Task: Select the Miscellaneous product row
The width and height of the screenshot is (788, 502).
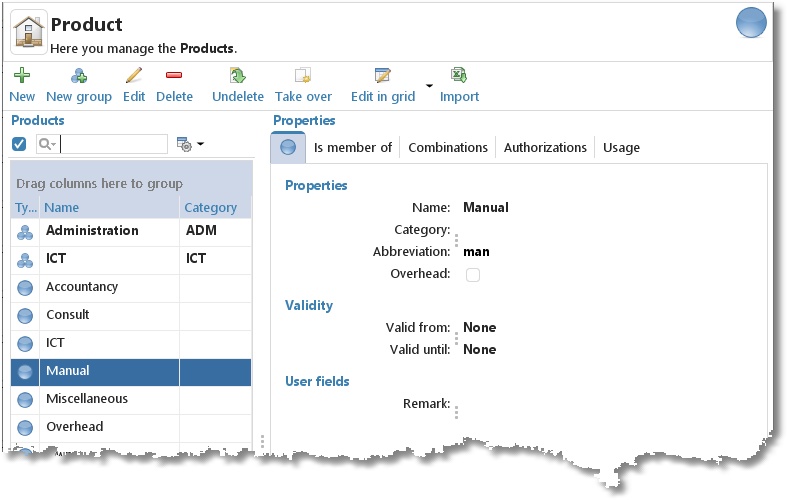Action: 131,400
